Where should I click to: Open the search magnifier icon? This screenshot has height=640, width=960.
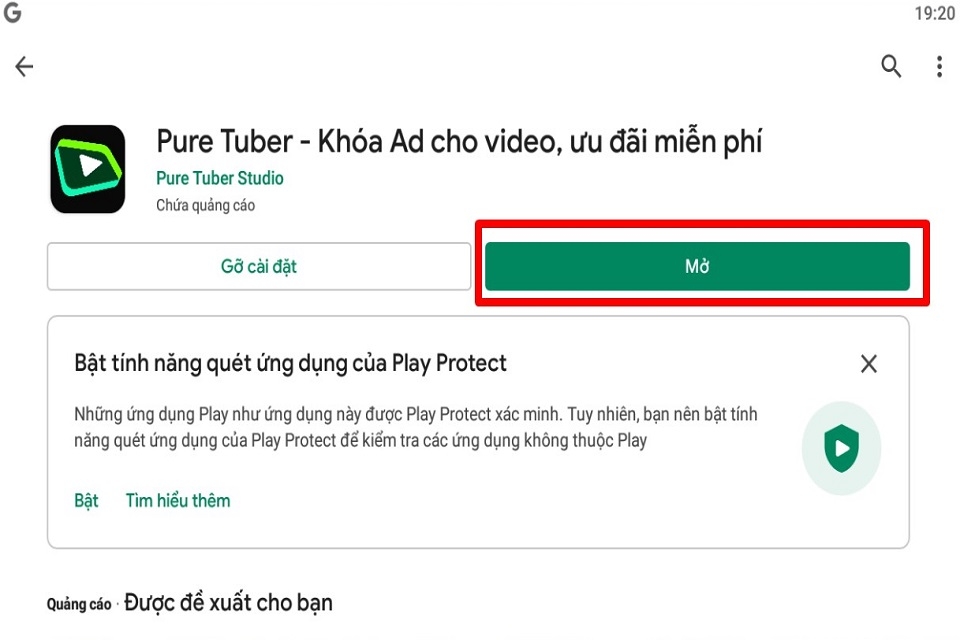[890, 67]
